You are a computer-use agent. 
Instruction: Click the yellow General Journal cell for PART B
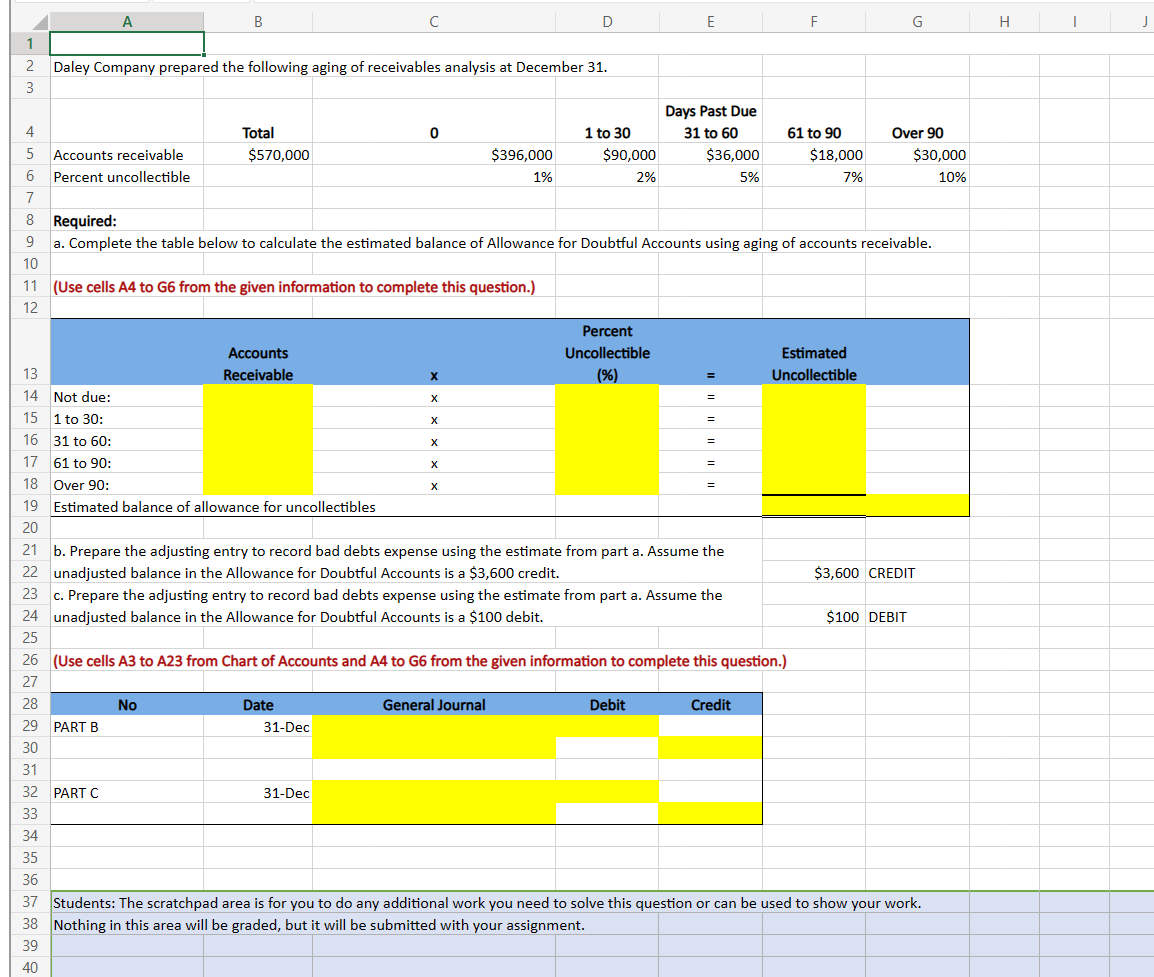pyautogui.click(x=434, y=726)
